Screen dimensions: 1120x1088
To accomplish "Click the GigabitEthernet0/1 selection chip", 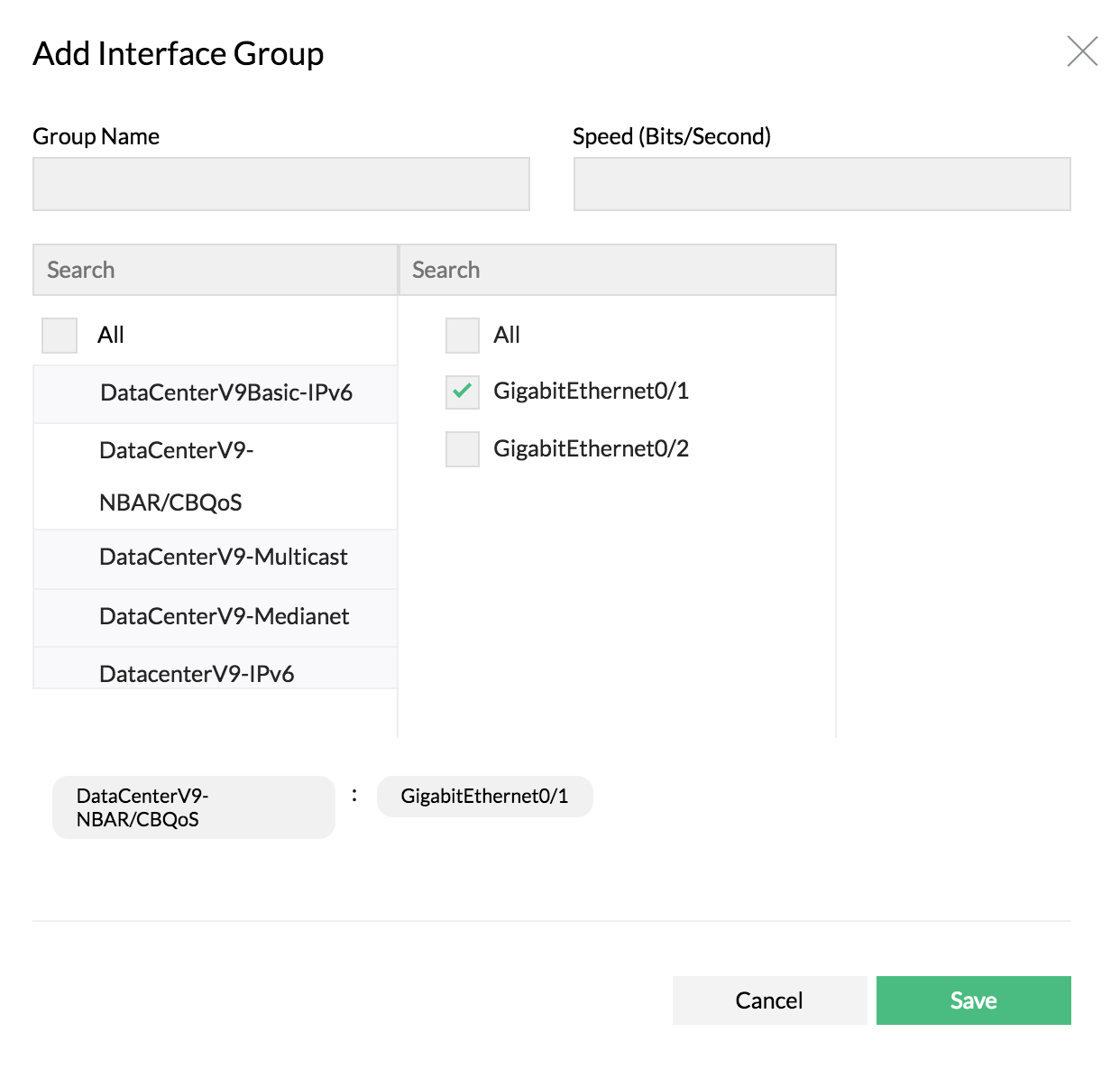I will click(484, 796).
